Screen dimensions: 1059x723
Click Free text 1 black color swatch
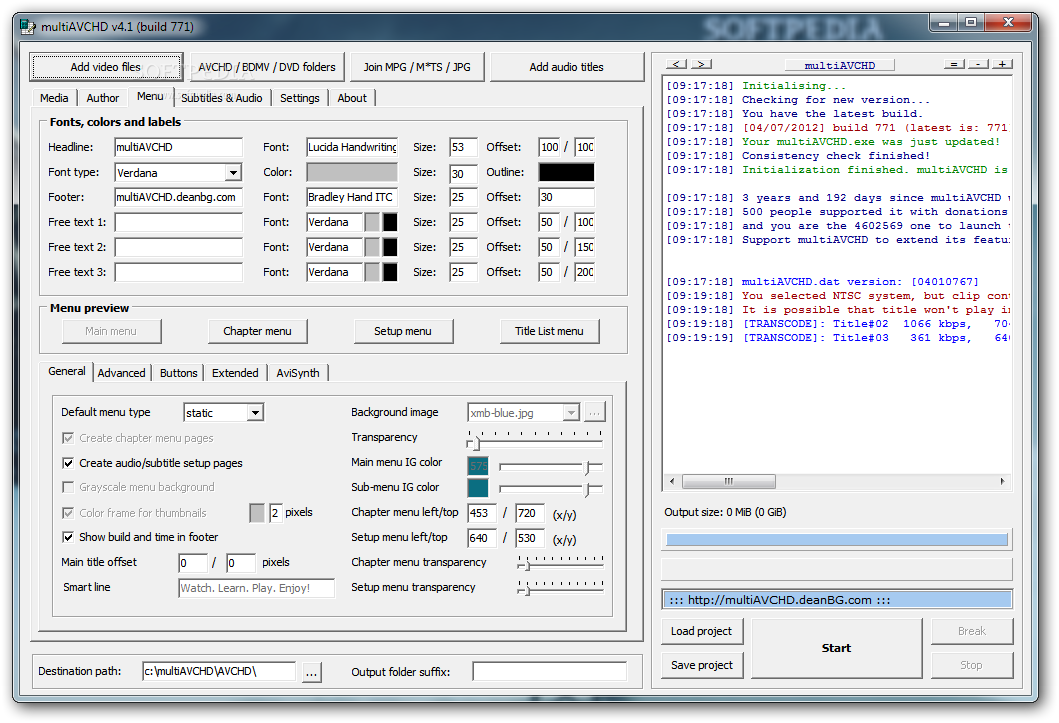tap(390, 222)
